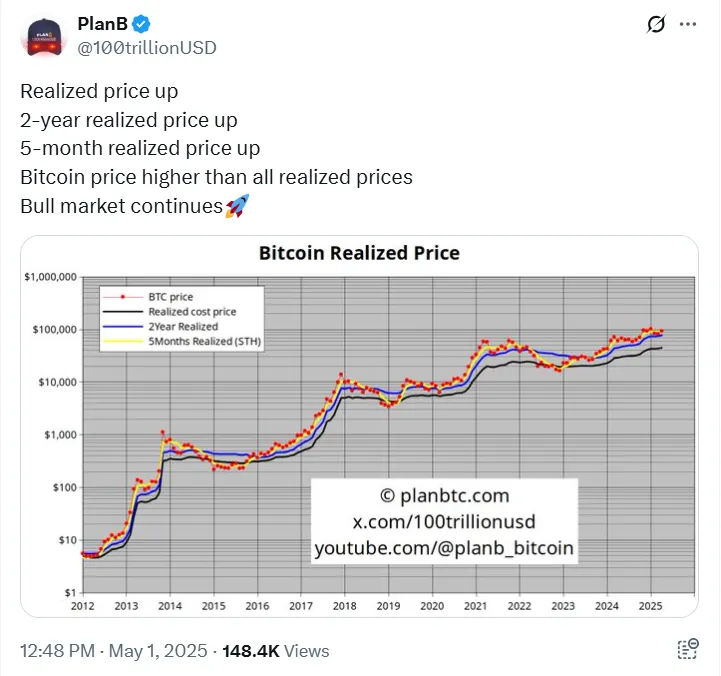Image resolution: width=721 pixels, height=676 pixels.
Task: Click the 5Months Realized (STH) legend entry
Action: tap(205, 341)
